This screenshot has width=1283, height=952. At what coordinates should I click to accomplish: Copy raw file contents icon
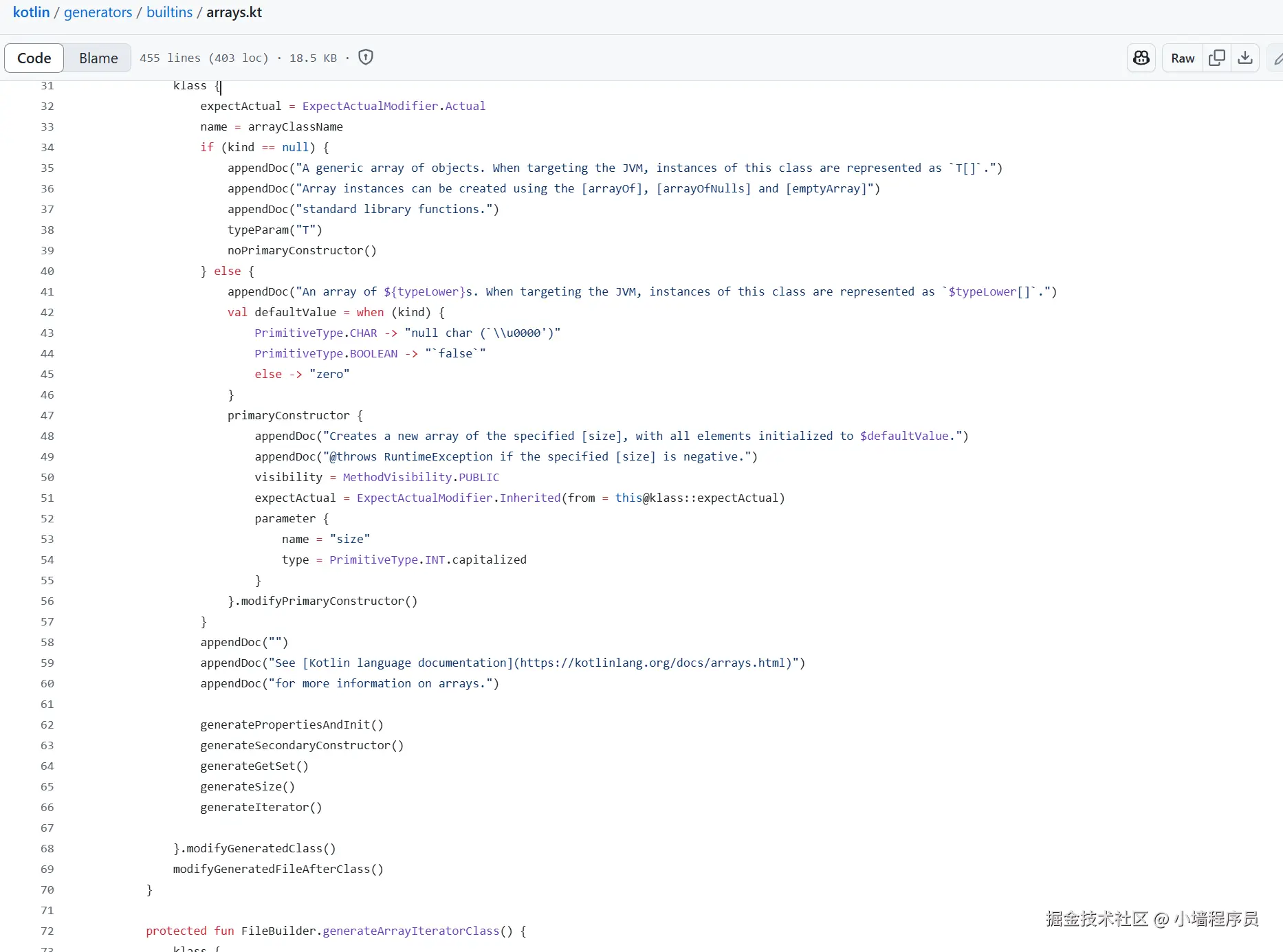click(x=1217, y=58)
